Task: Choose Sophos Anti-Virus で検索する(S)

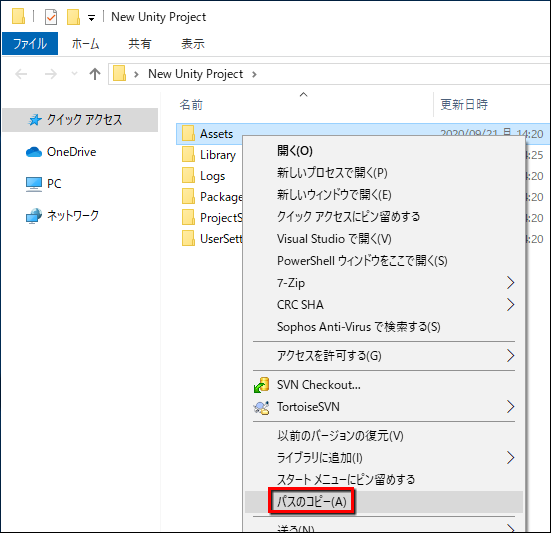Action: point(358,327)
